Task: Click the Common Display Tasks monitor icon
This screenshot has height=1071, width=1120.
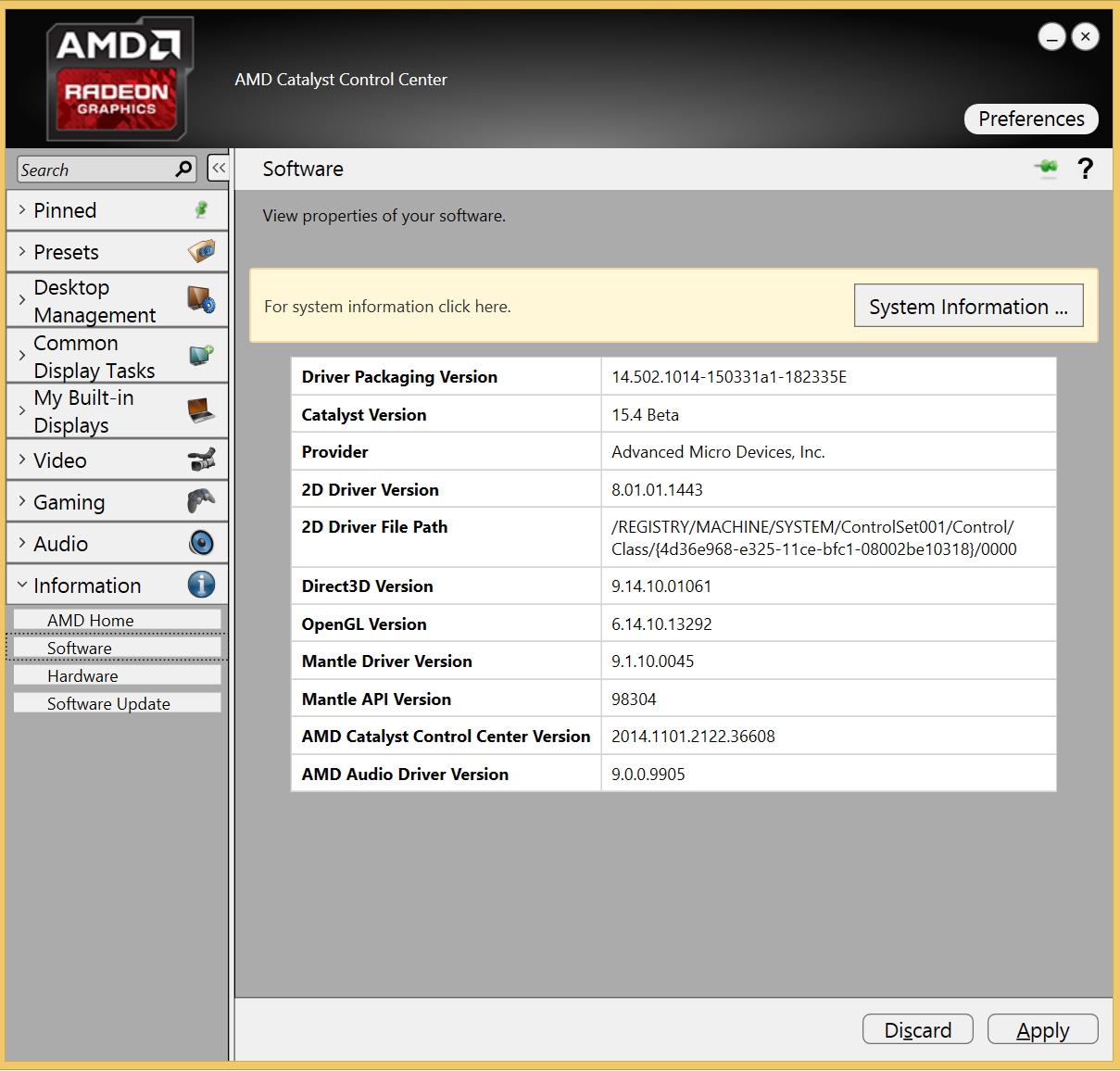Action: point(201,355)
